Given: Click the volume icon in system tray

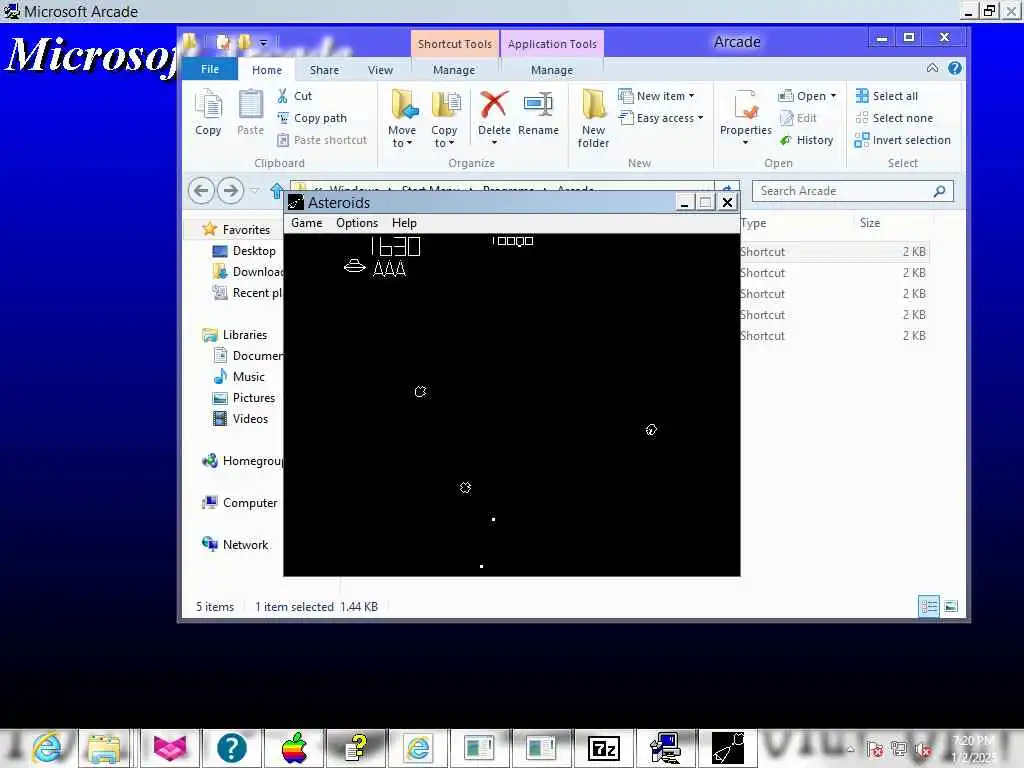Looking at the screenshot, I should click(x=923, y=750).
